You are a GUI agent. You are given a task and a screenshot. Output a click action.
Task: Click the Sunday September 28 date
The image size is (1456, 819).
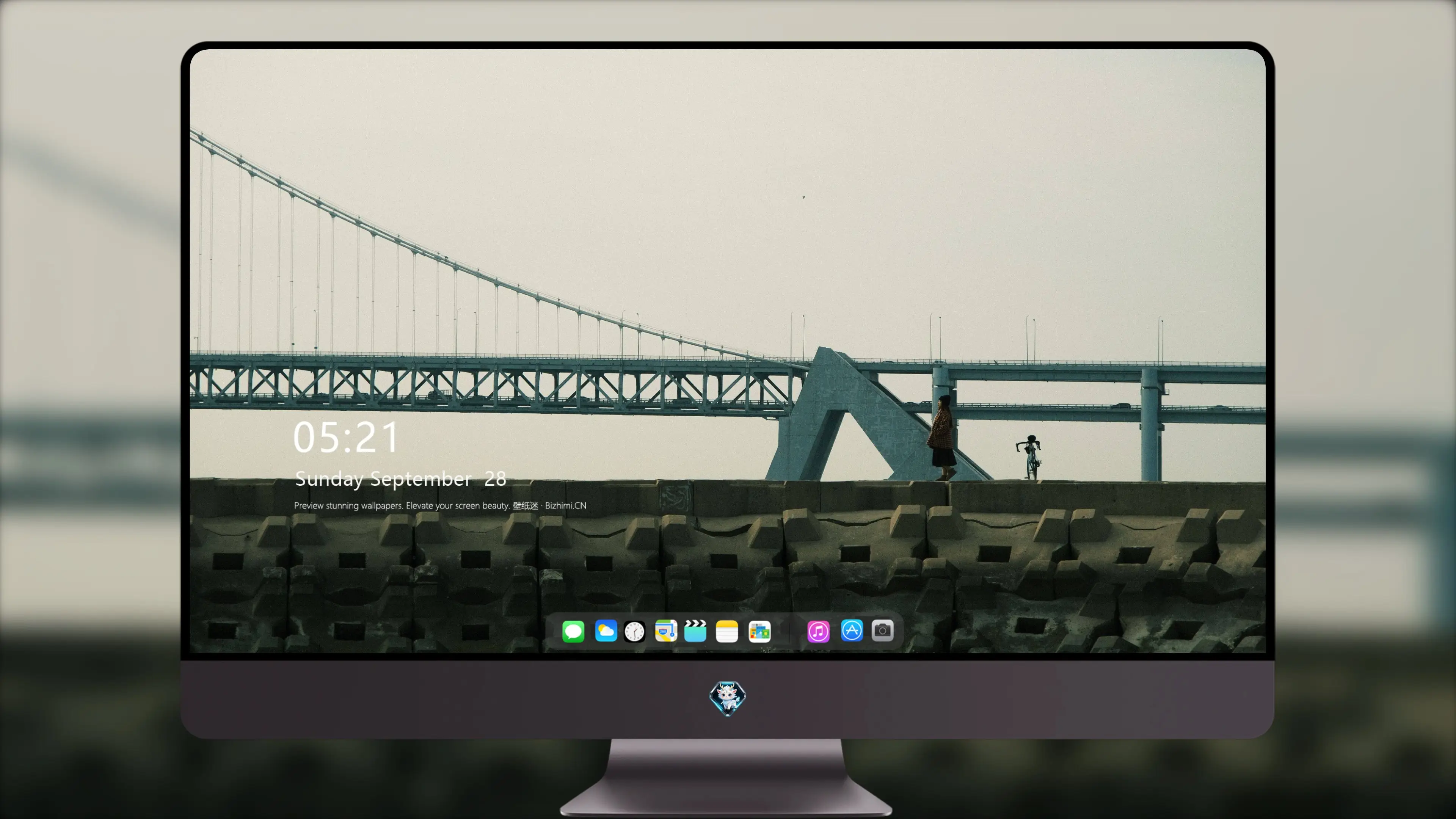tap(401, 479)
